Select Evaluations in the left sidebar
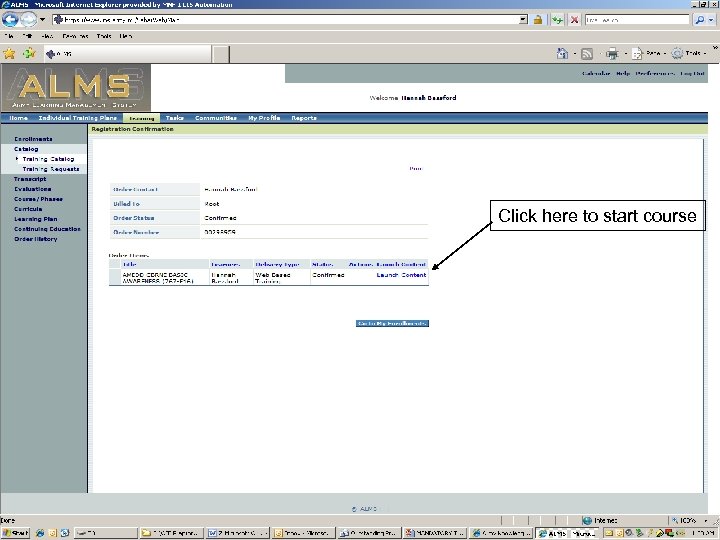 33,189
